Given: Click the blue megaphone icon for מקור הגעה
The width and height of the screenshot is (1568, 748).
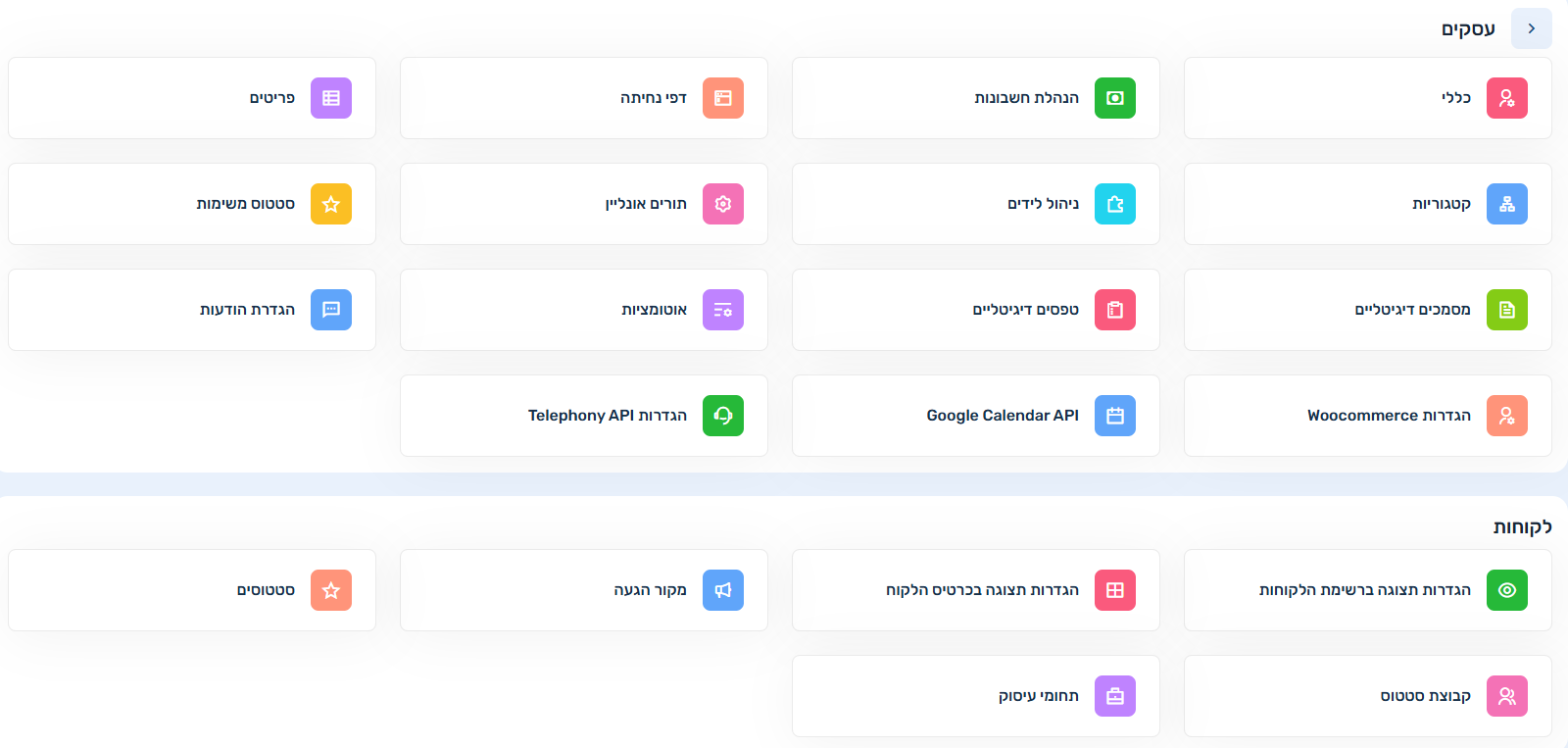Looking at the screenshot, I should pos(722,590).
